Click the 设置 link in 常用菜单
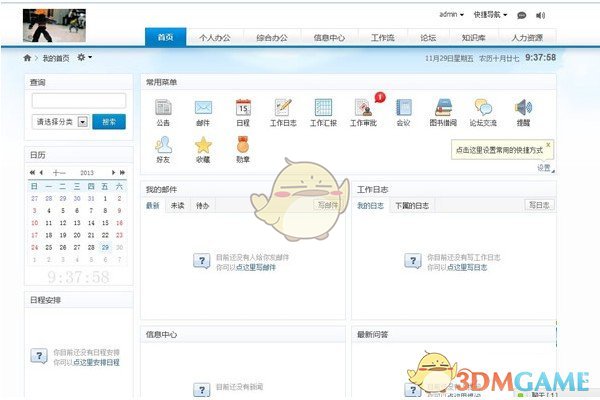Image resolution: width=600 pixels, height=400 pixels. [x=544, y=168]
